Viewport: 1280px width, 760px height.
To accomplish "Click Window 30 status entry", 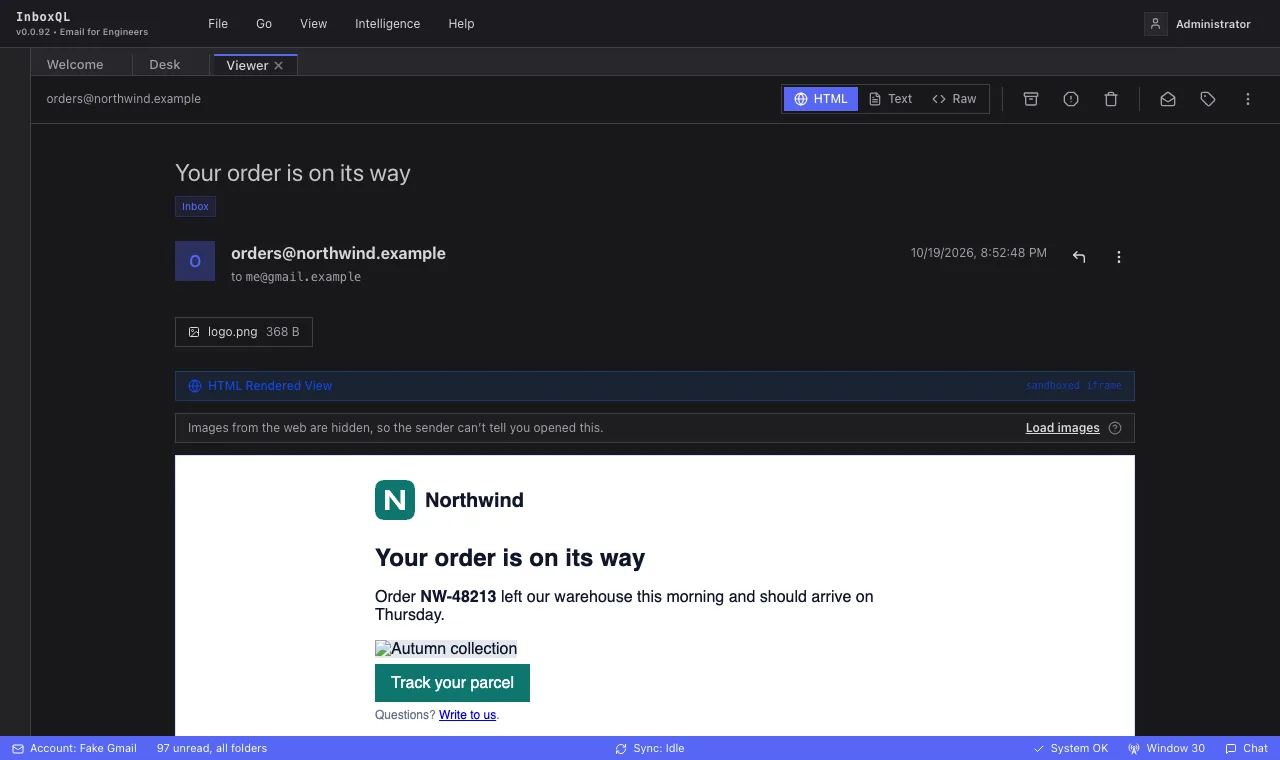I will 1167,748.
